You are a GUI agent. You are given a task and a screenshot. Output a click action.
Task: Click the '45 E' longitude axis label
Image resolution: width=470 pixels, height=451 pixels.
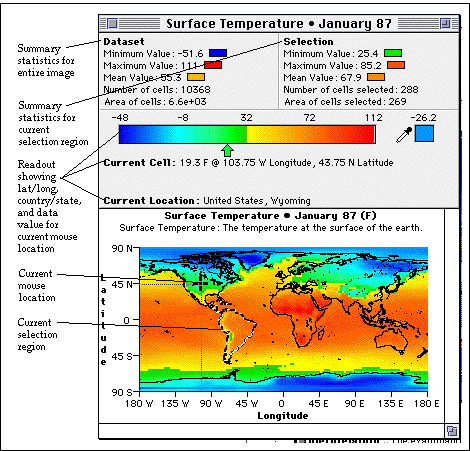[318, 404]
